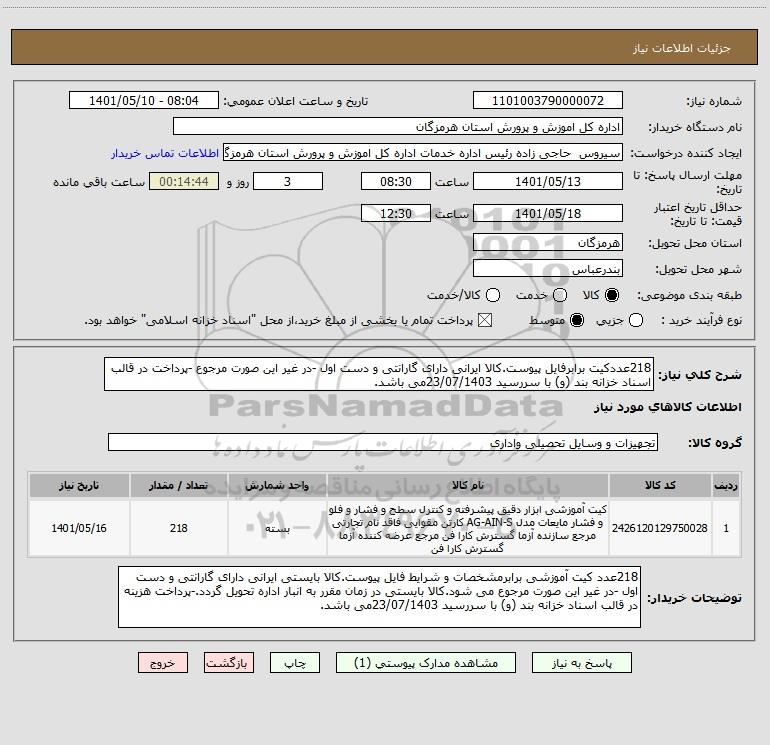
Task: Click the quantity cell 218
Action: pos(179,528)
